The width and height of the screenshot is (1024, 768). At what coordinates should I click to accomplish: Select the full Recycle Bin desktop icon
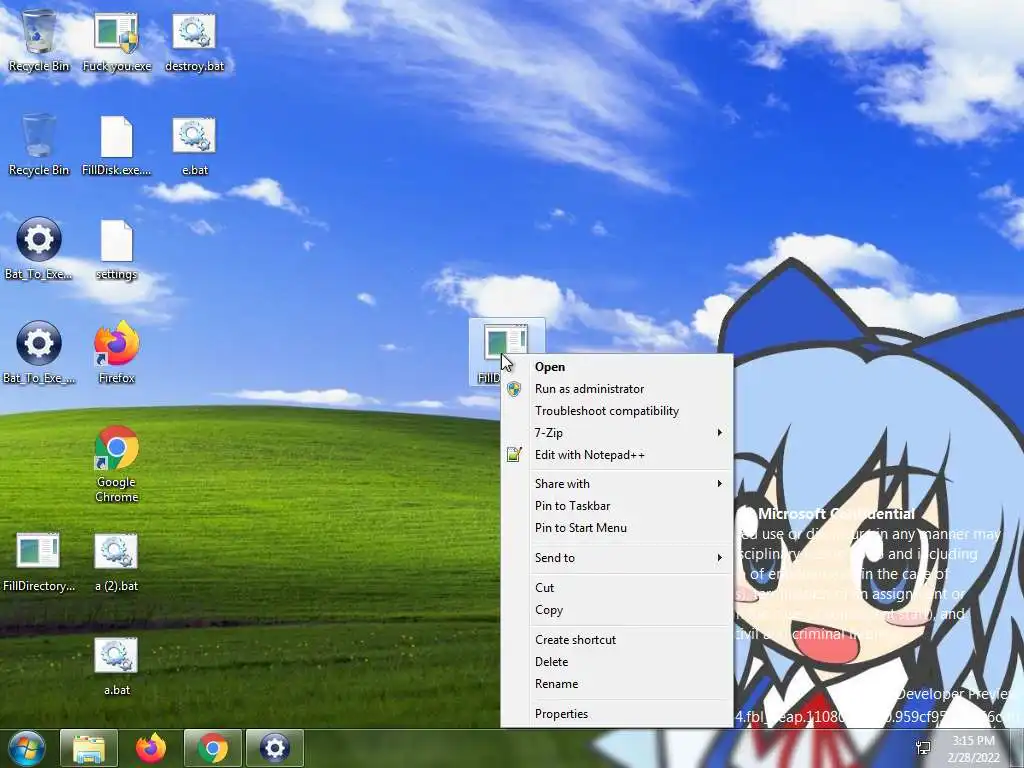39,40
